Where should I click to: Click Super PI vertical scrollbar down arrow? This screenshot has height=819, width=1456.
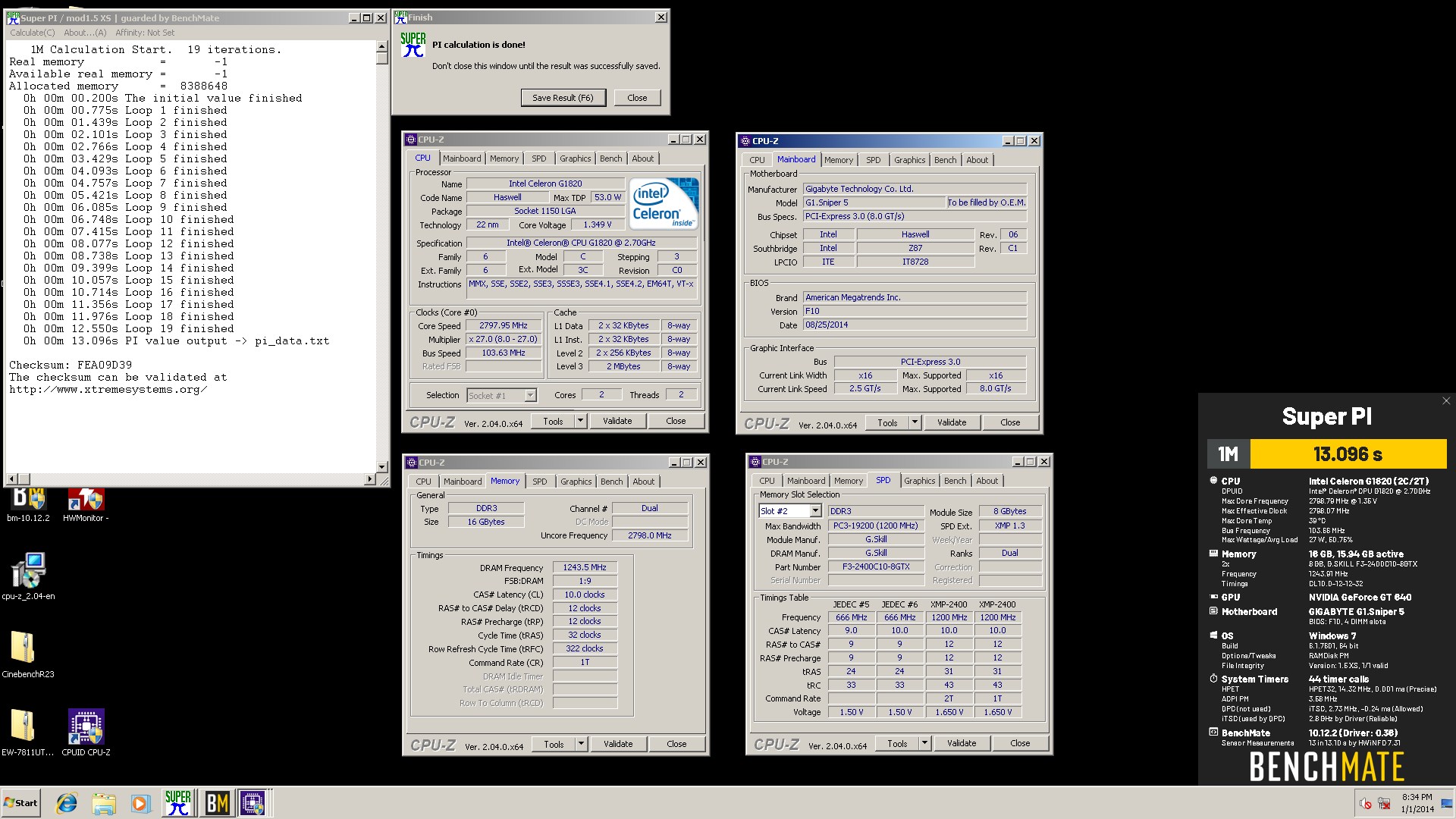(381, 467)
